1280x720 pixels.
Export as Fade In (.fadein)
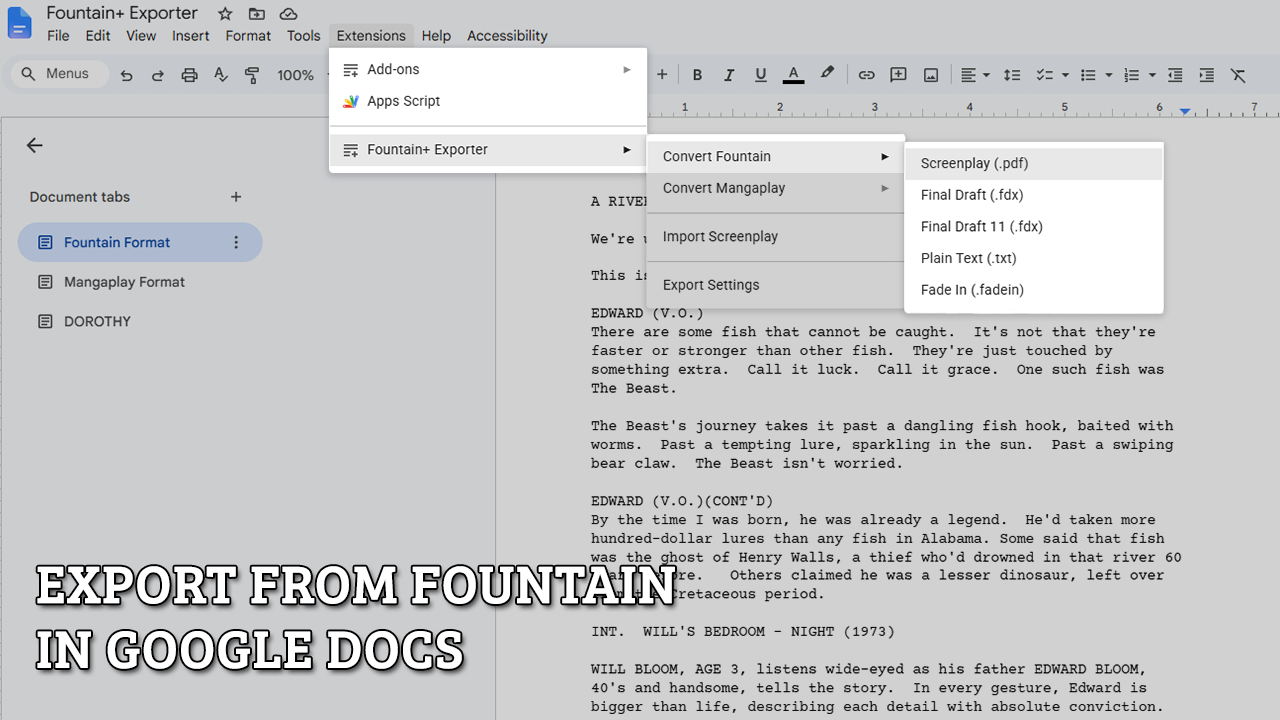(1034, 290)
